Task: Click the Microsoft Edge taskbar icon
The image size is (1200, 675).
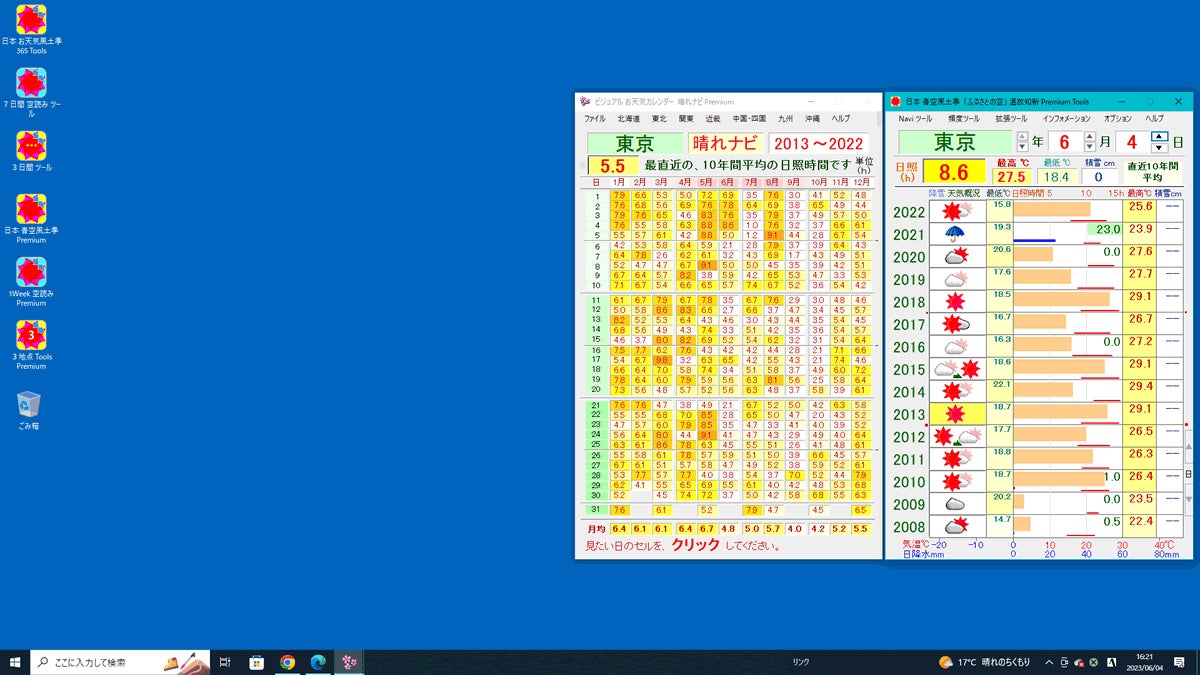Action: pyautogui.click(x=318, y=662)
